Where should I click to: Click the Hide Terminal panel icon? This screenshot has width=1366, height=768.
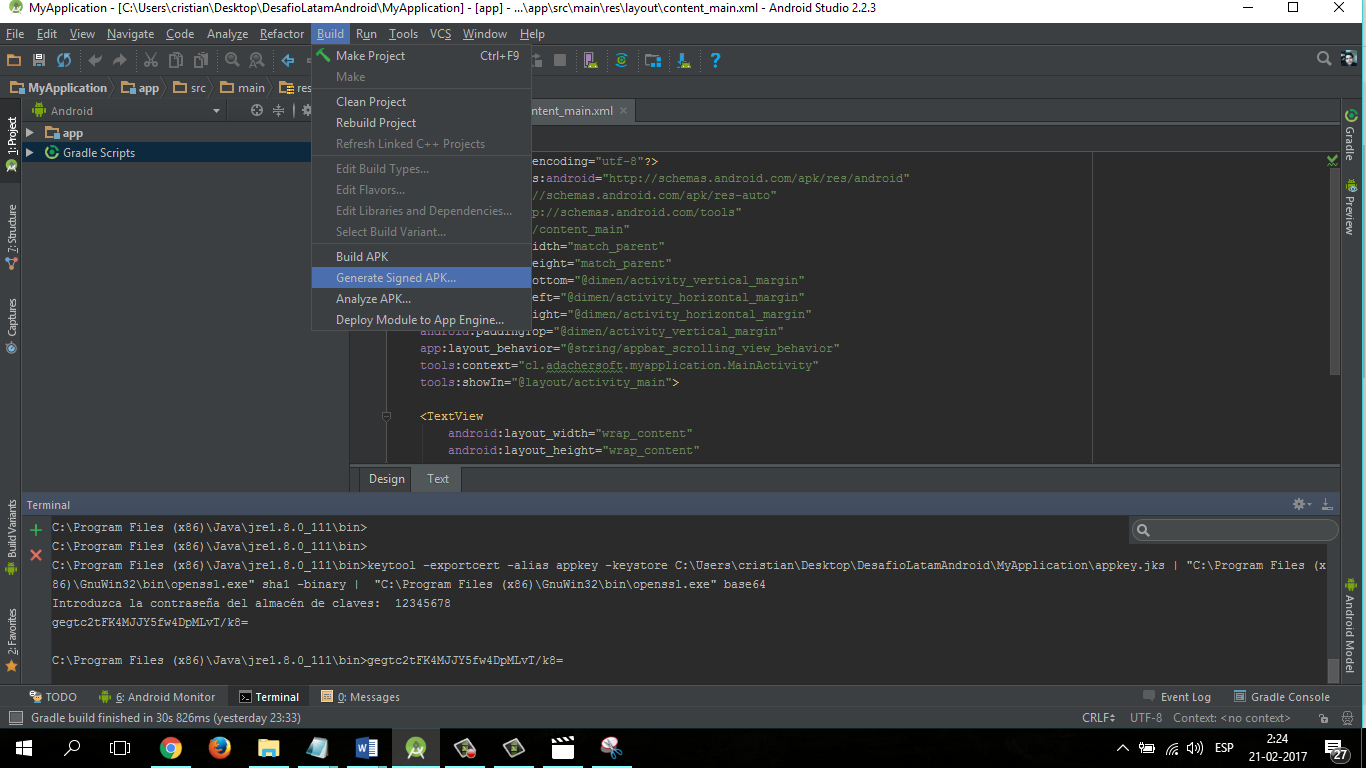pyautogui.click(x=1327, y=504)
